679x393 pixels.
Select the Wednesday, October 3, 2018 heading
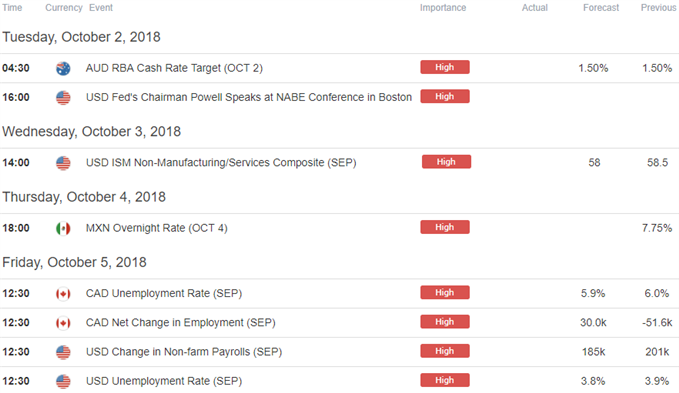pyautogui.click(x=91, y=132)
